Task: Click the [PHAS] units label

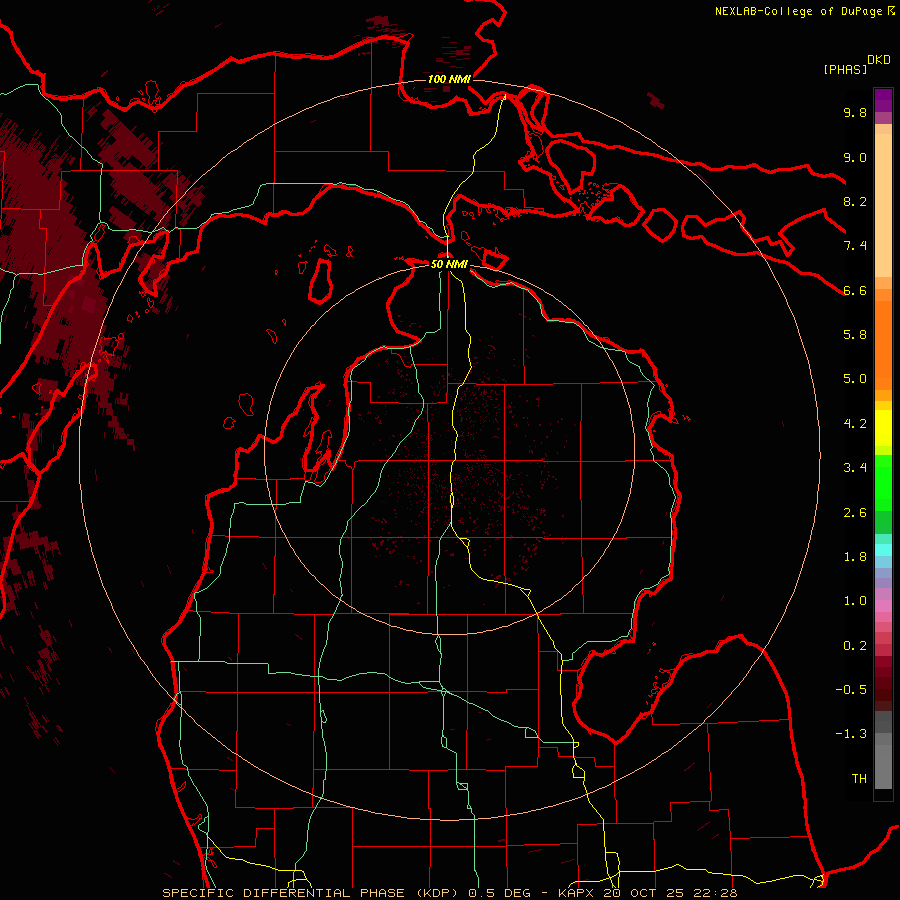Action: [845, 69]
